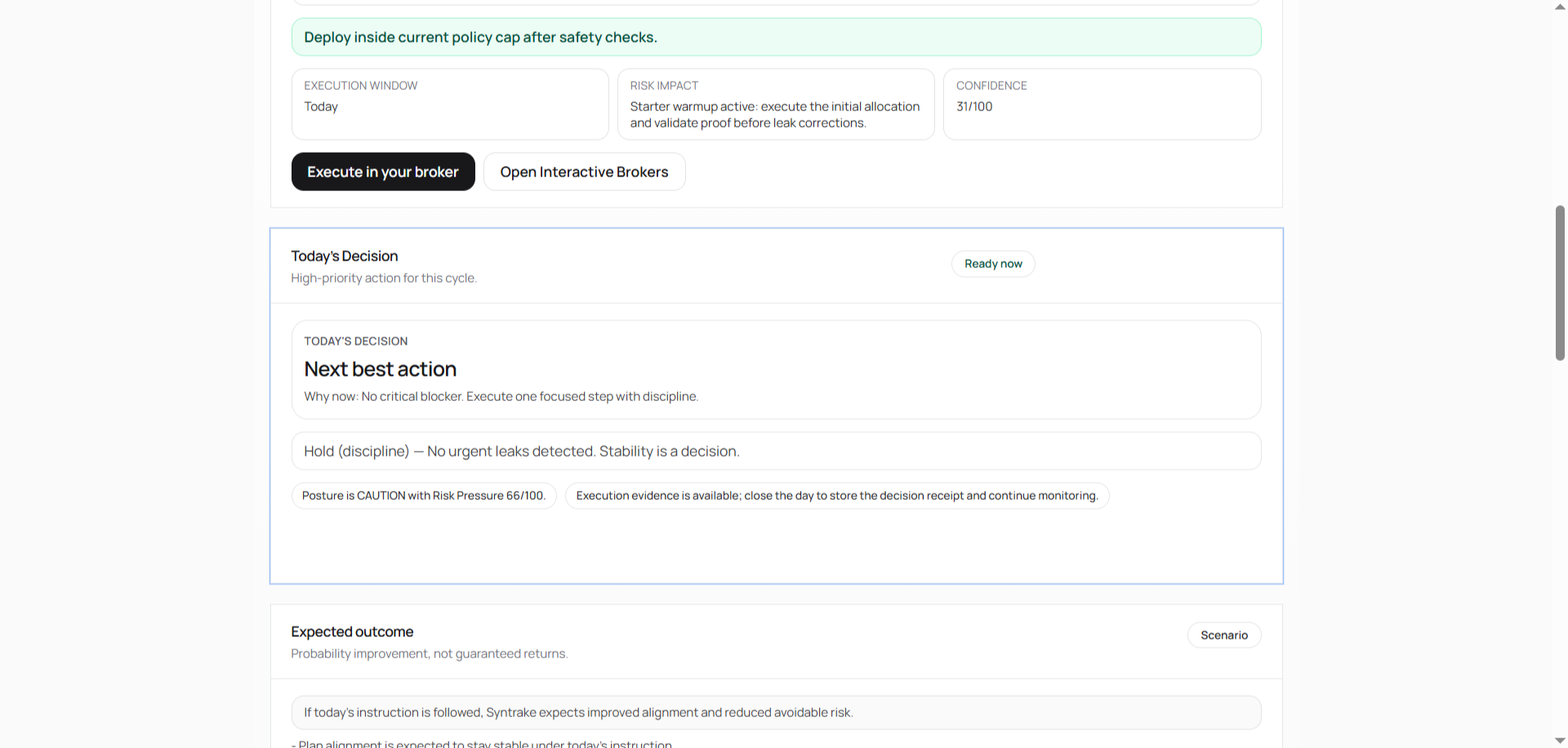Open the Next best action card
Screen dimensions: 1568x748
pos(776,369)
